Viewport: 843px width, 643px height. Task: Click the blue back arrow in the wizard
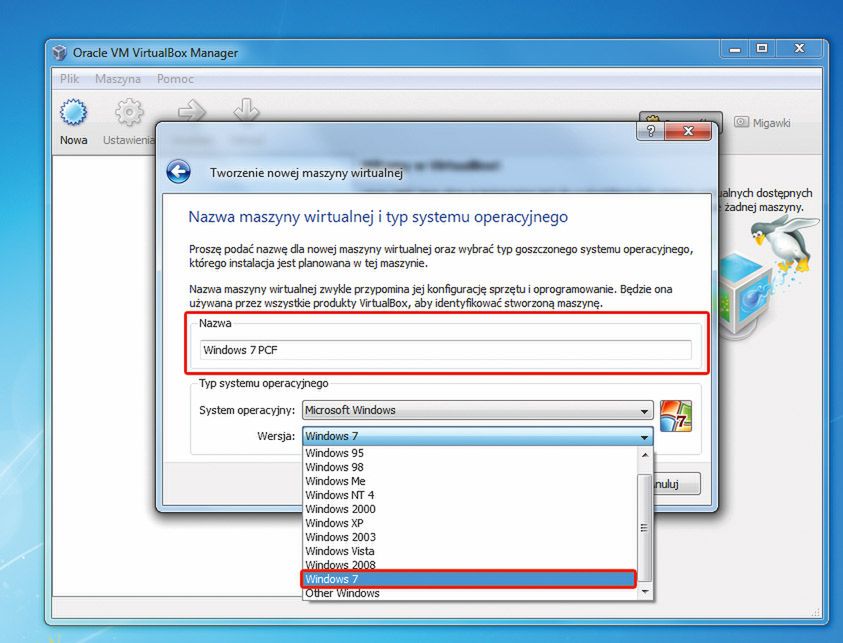pyautogui.click(x=178, y=172)
